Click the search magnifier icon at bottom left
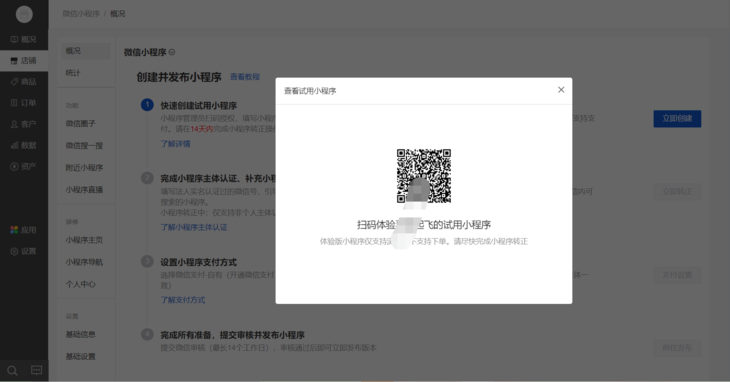 [12, 370]
